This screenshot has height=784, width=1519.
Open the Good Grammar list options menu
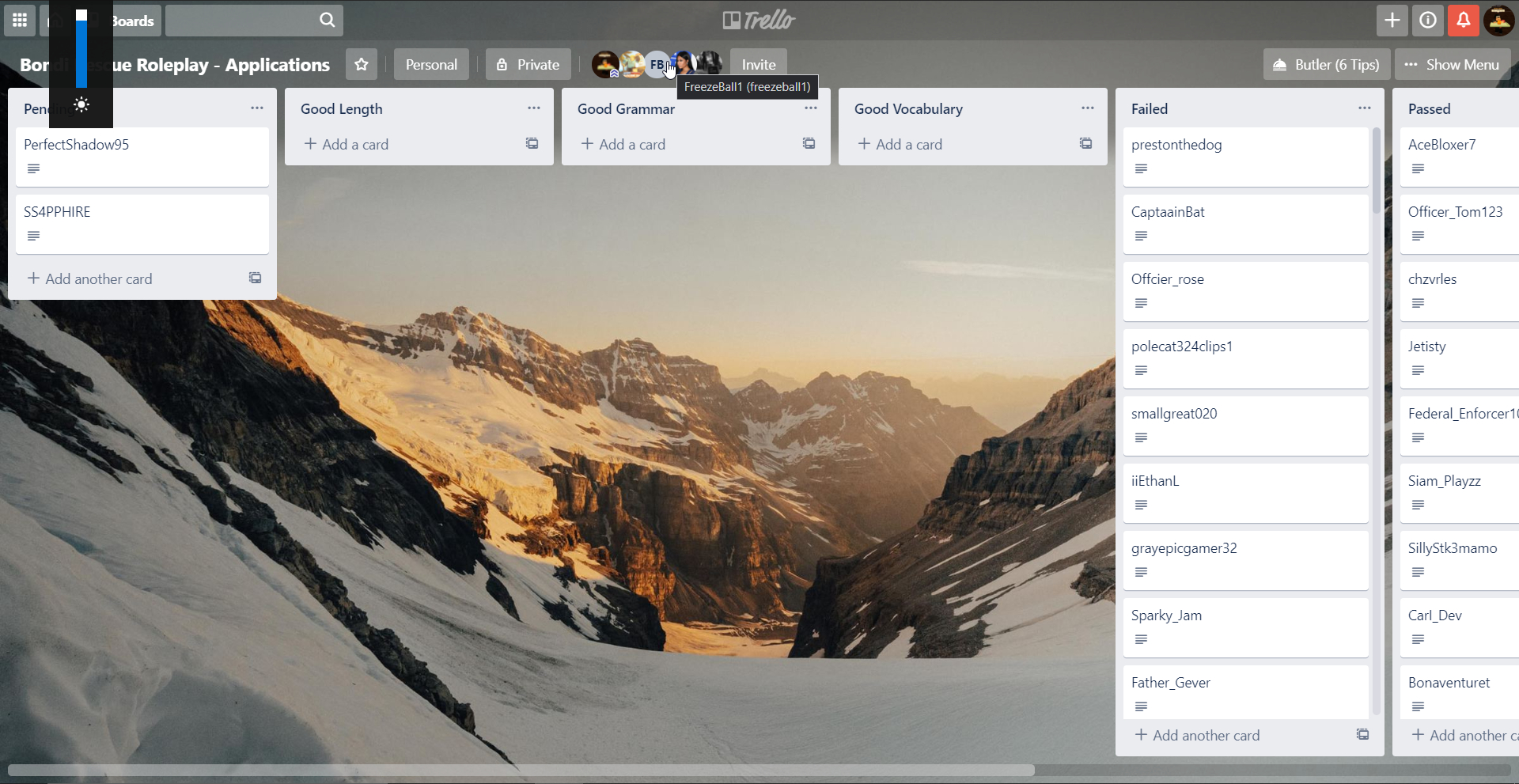pos(810,108)
